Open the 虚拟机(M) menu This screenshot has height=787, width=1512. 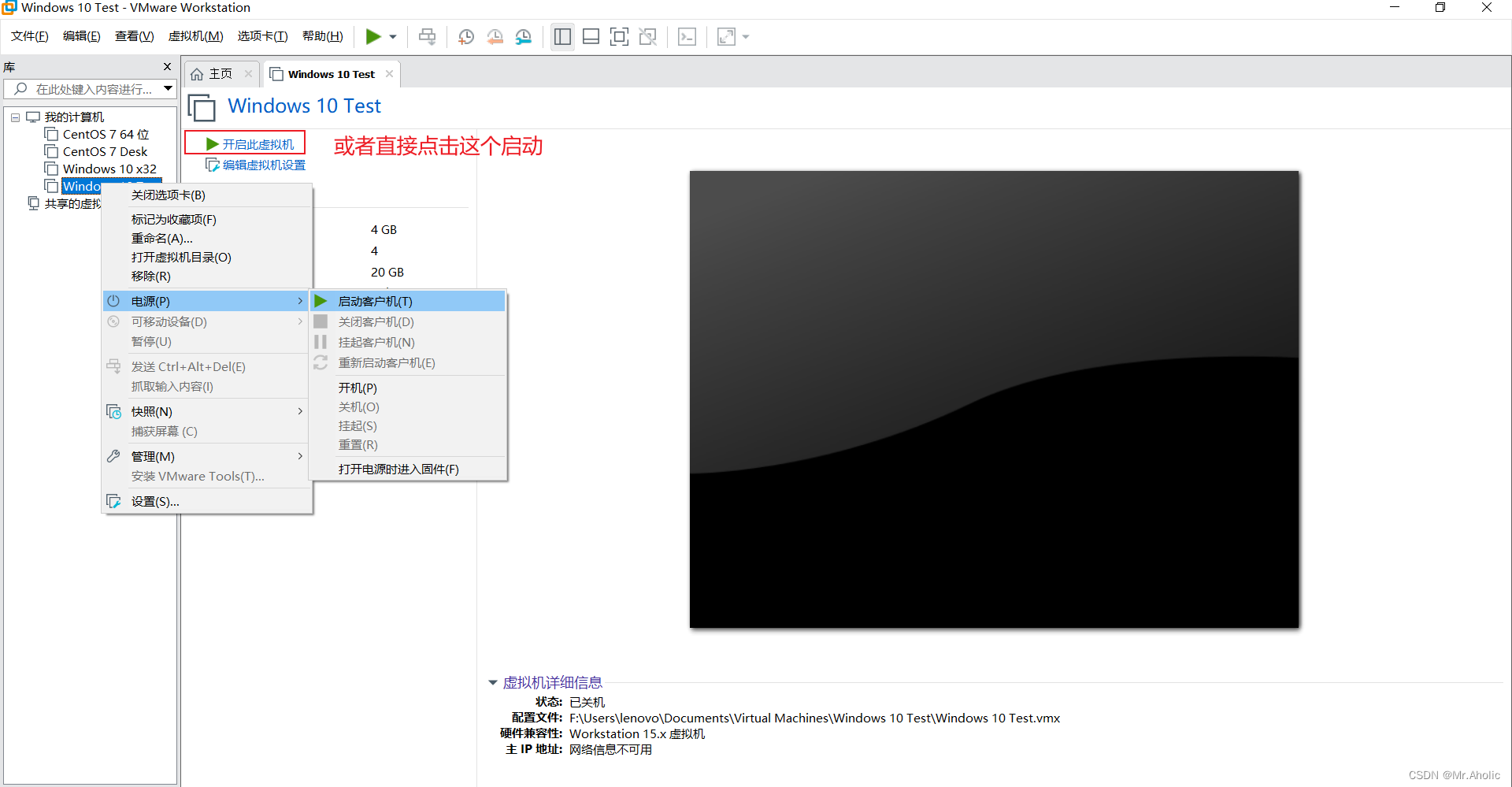[x=195, y=36]
